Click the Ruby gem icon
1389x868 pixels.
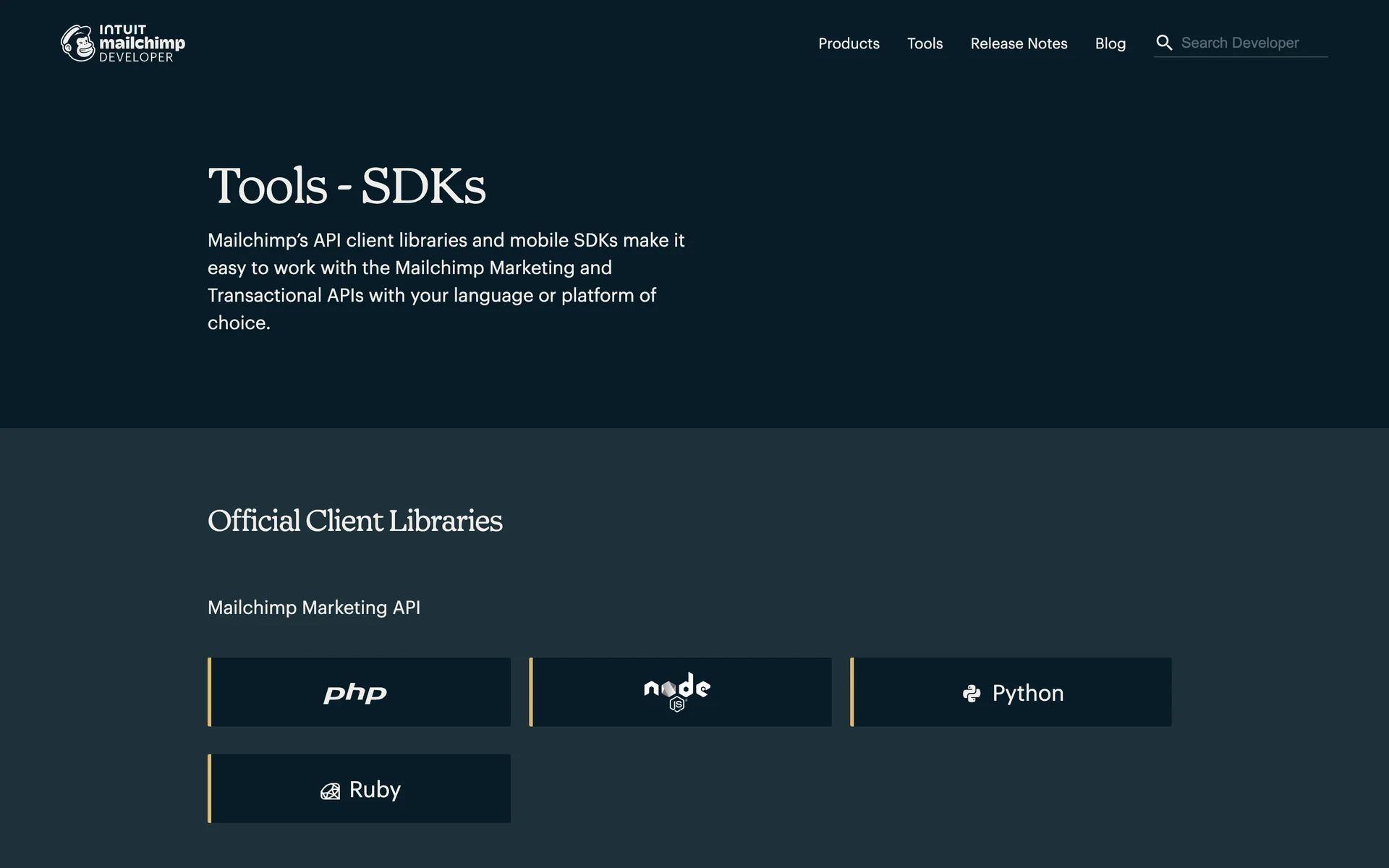click(x=330, y=791)
